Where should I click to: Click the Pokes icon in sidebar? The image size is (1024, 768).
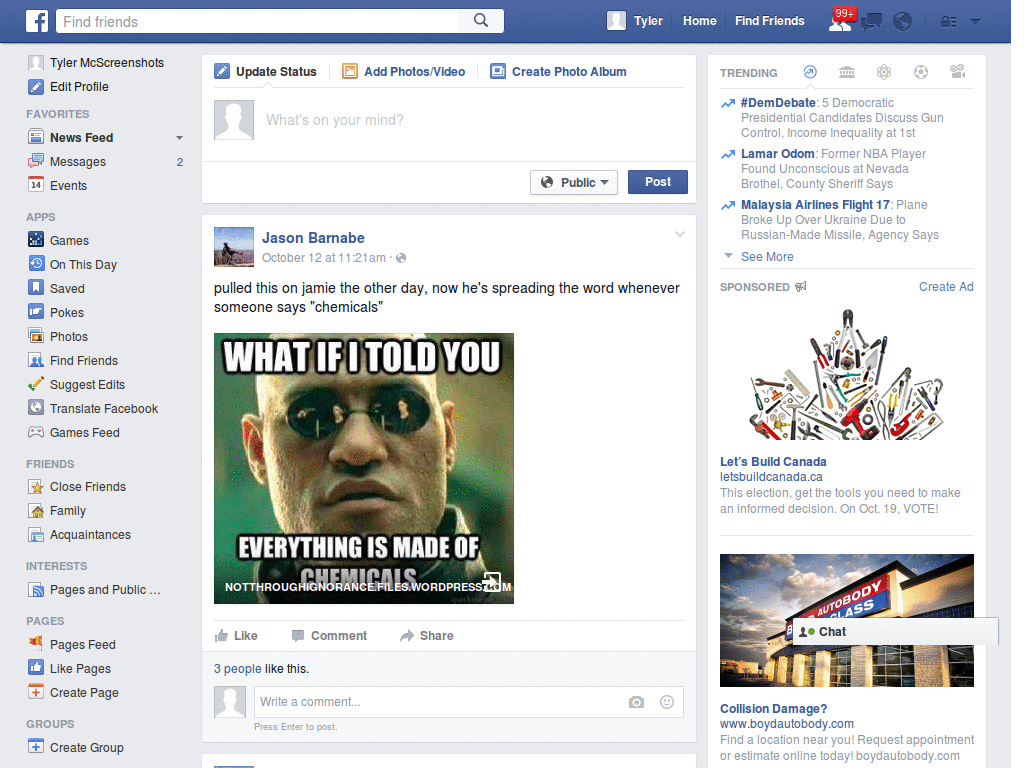tap(36, 312)
